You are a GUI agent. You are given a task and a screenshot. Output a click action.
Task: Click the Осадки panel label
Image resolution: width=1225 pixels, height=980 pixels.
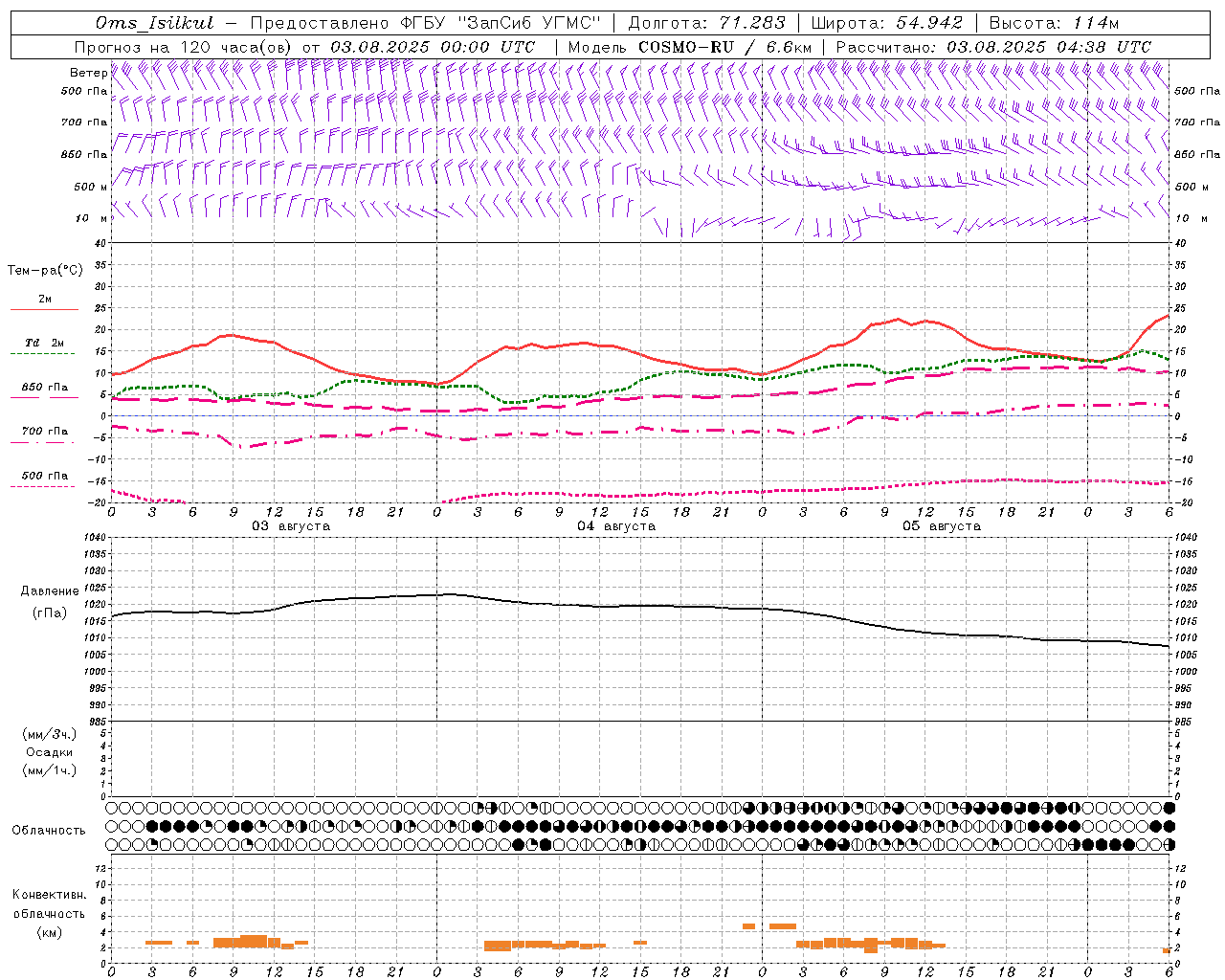[50, 752]
